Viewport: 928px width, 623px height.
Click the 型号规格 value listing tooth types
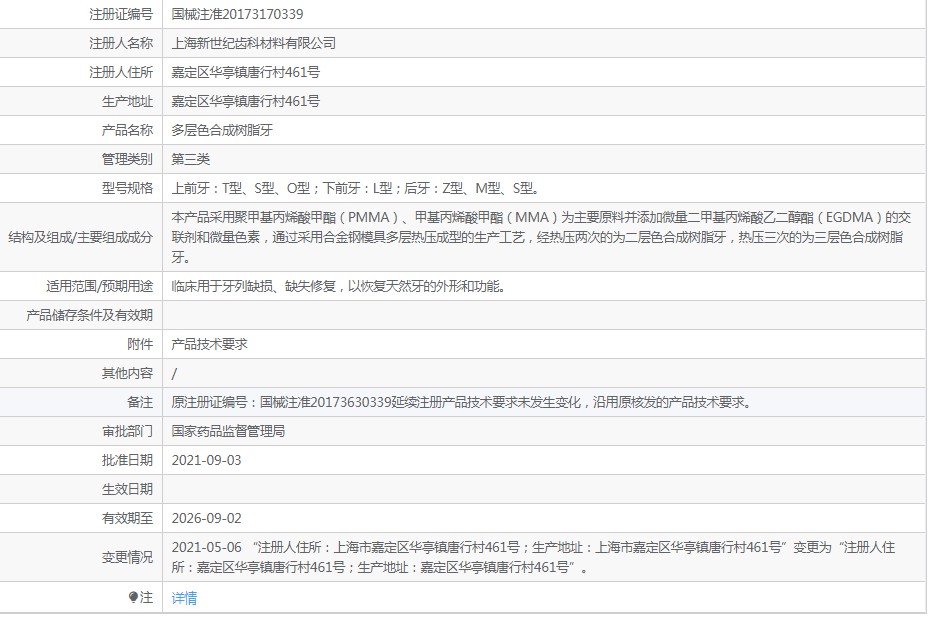pos(355,188)
